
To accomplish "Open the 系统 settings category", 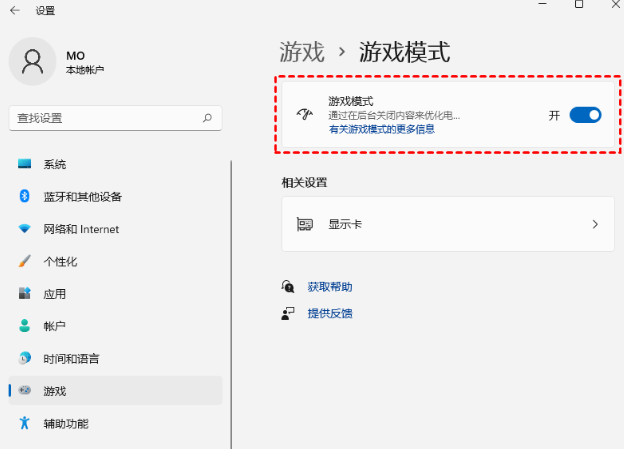I will (x=115, y=164).
